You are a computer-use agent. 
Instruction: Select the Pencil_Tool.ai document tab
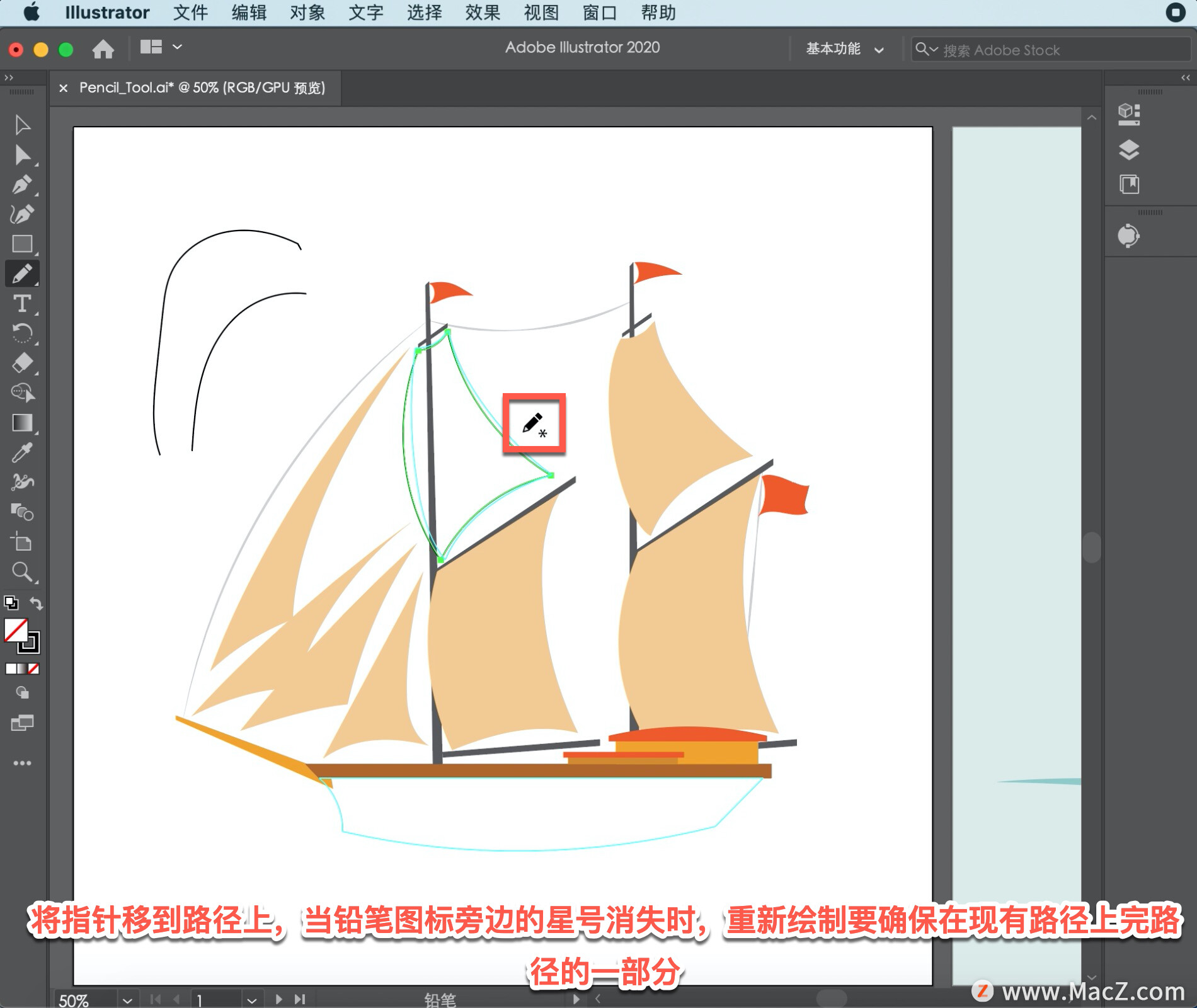pyautogui.click(x=202, y=88)
